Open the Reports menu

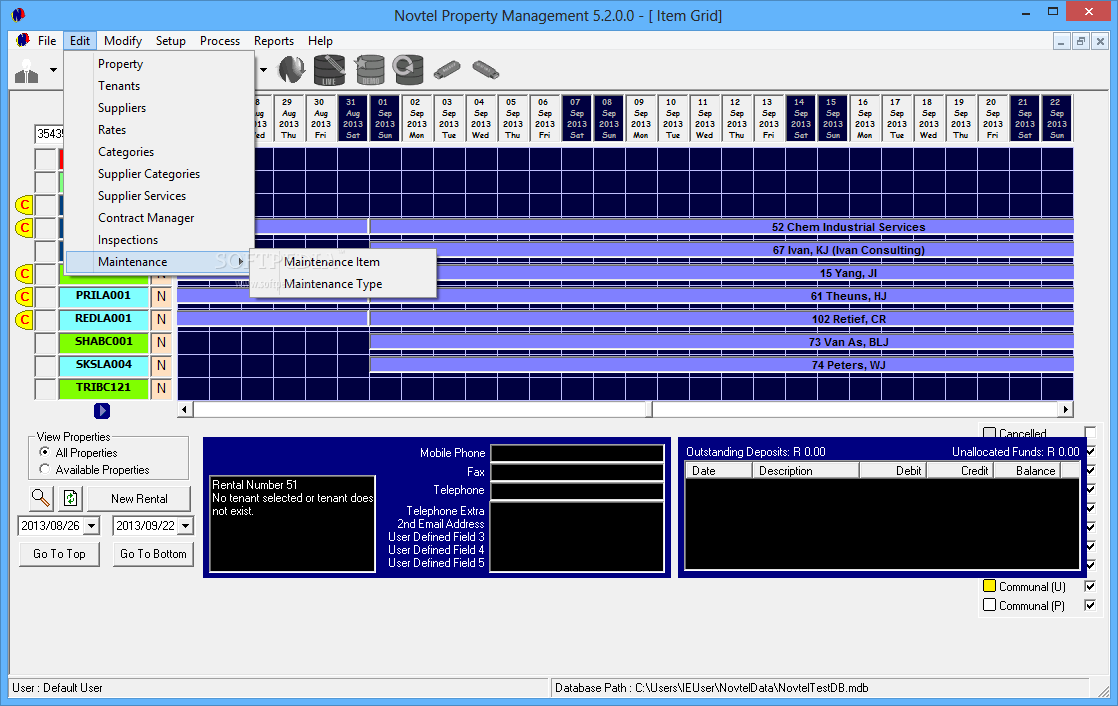(274, 41)
